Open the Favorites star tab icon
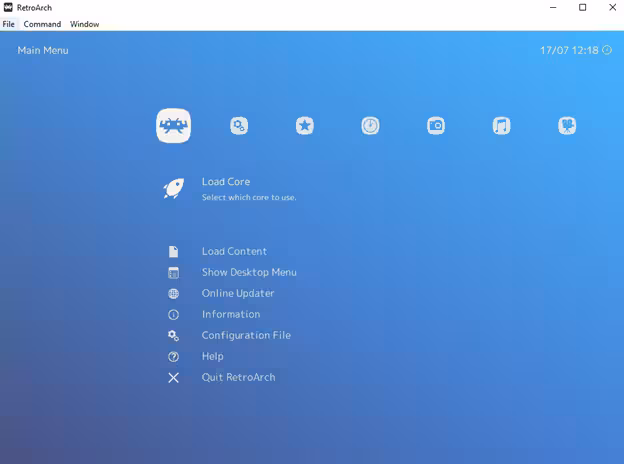Image resolution: width=624 pixels, height=464 pixels. pyautogui.click(x=305, y=126)
